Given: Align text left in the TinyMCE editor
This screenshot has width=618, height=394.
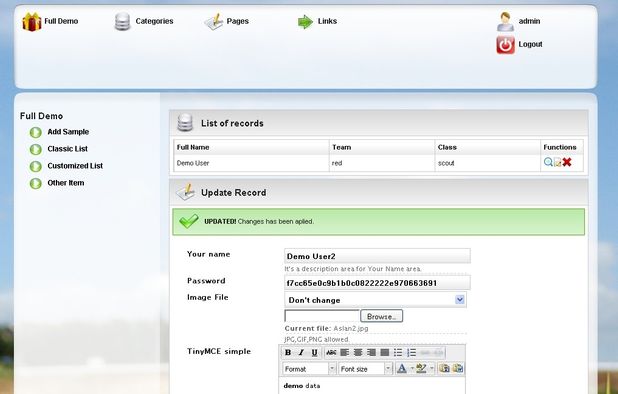Looking at the screenshot, I should (x=345, y=353).
